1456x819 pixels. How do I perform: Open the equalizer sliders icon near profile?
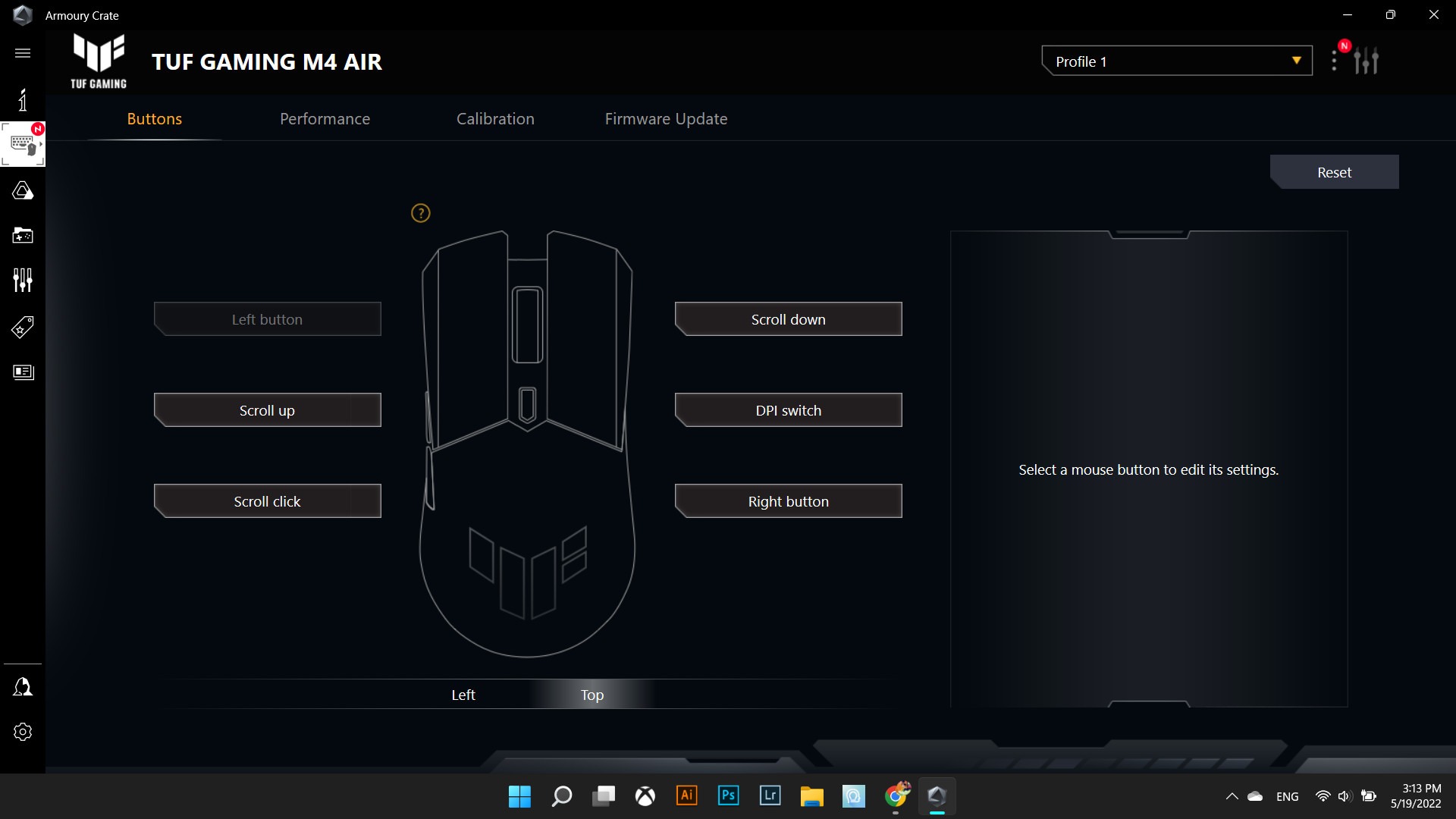pos(1367,61)
